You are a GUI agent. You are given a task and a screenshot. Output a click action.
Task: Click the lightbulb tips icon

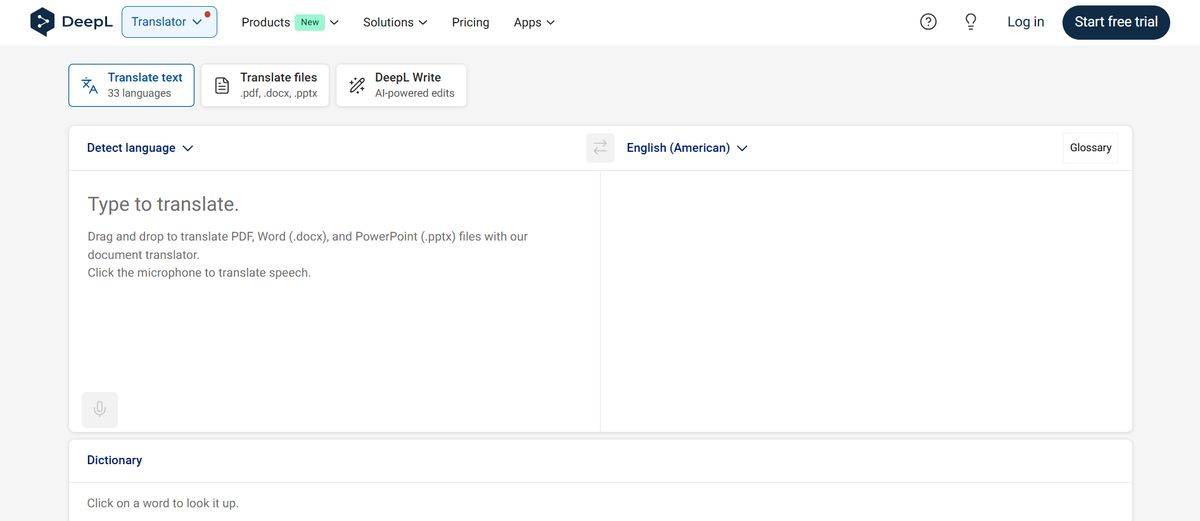pos(970,22)
